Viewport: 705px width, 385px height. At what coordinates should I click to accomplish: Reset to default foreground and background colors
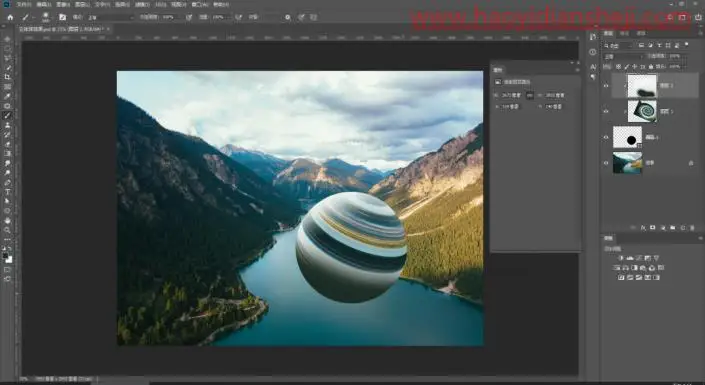click(x=5, y=248)
